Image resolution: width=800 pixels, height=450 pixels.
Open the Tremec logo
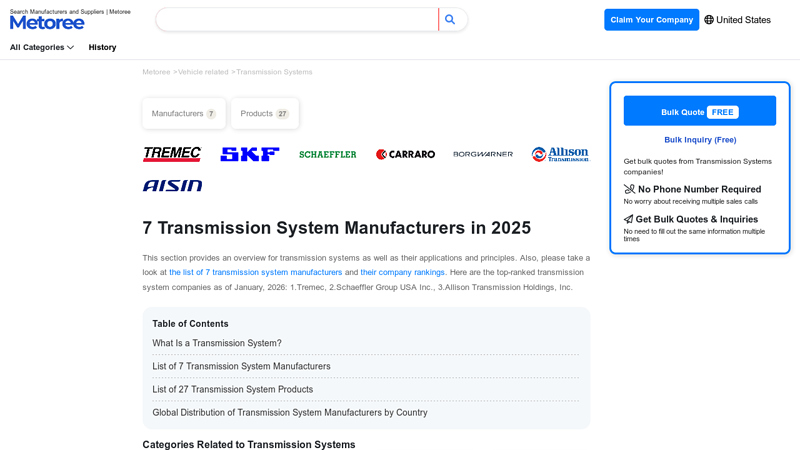coord(172,154)
